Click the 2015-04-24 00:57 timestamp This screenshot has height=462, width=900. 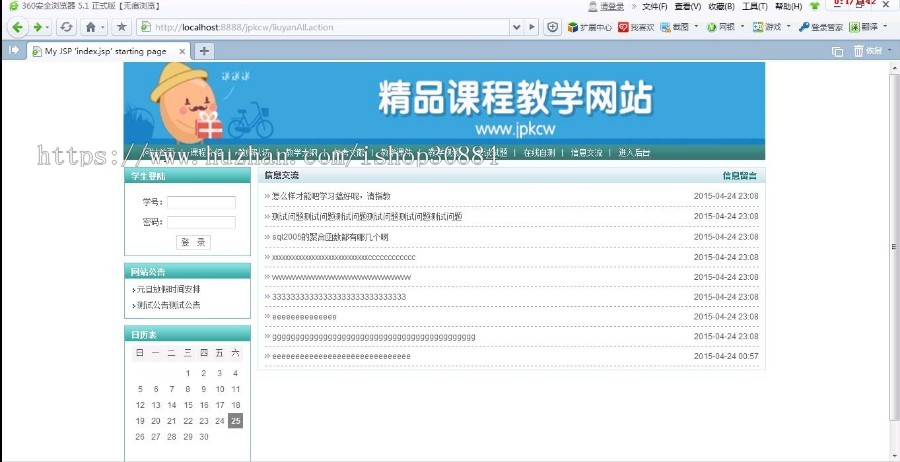coord(726,356)
